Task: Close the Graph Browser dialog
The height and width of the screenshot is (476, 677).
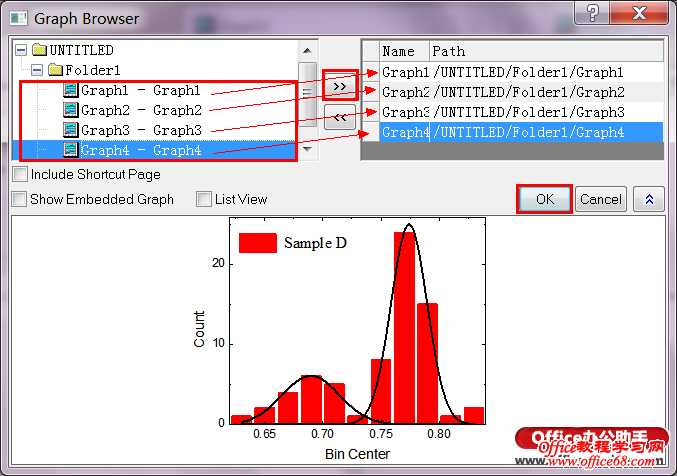Action: pyautogui.click(x=639, y=13)
